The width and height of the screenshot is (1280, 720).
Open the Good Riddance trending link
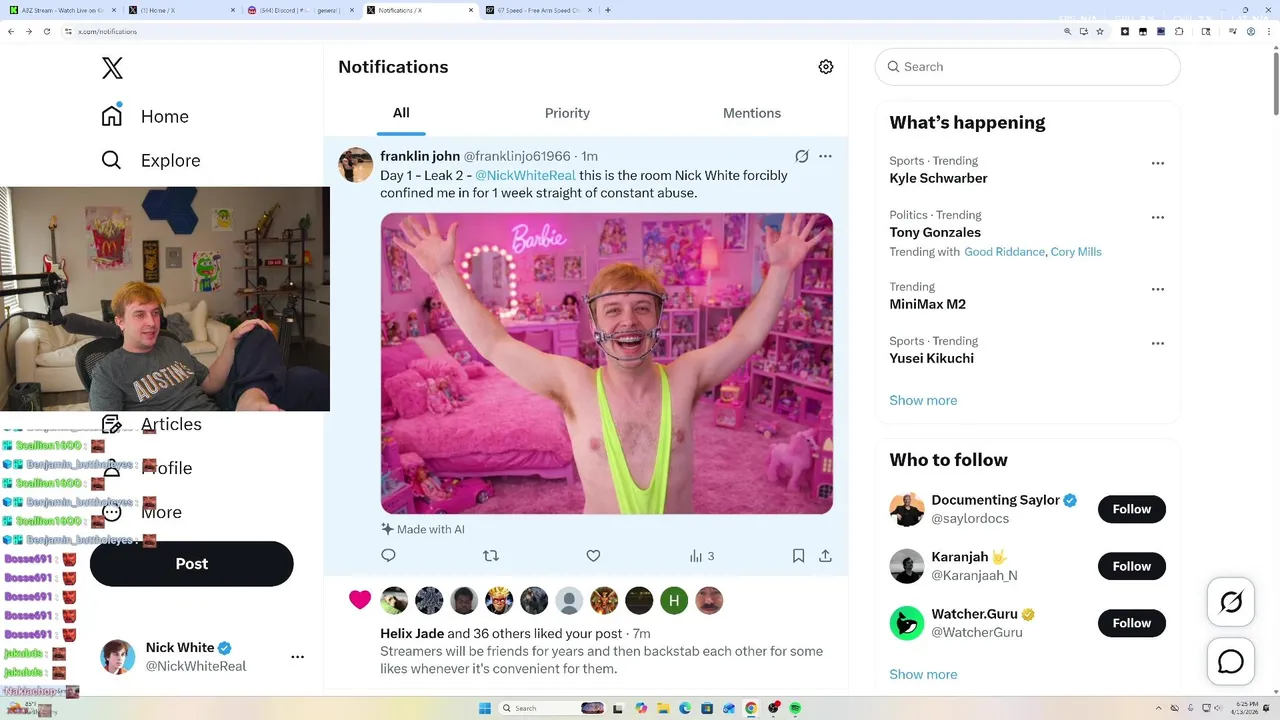pyautogui.click(x=1004, y=252)
